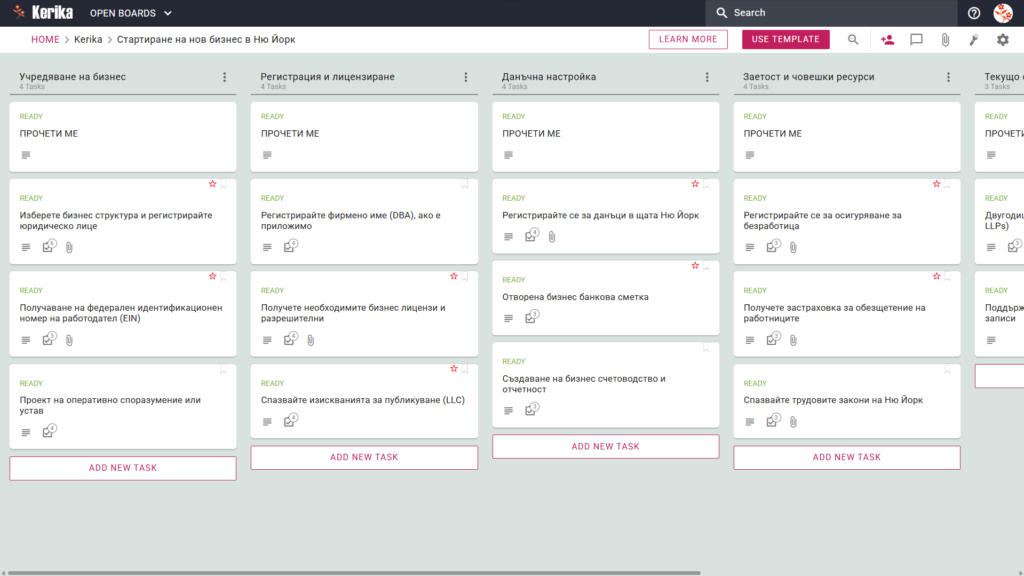Toggle star on EIN card
This screenshot has width=1024, height=576.
coord(212,276)
